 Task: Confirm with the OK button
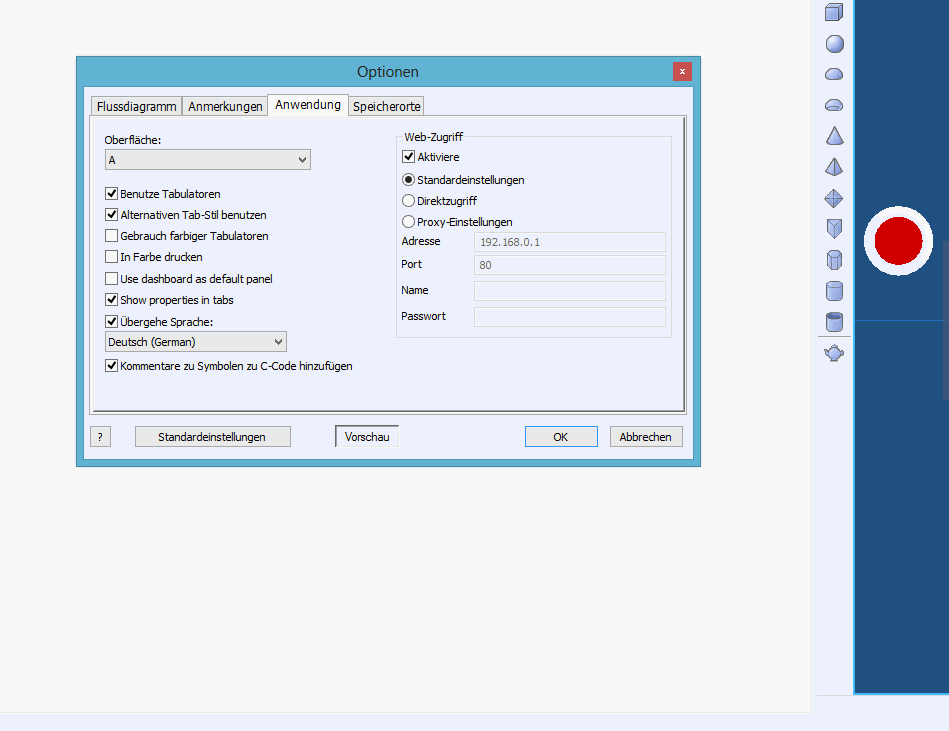click(561, 437)
